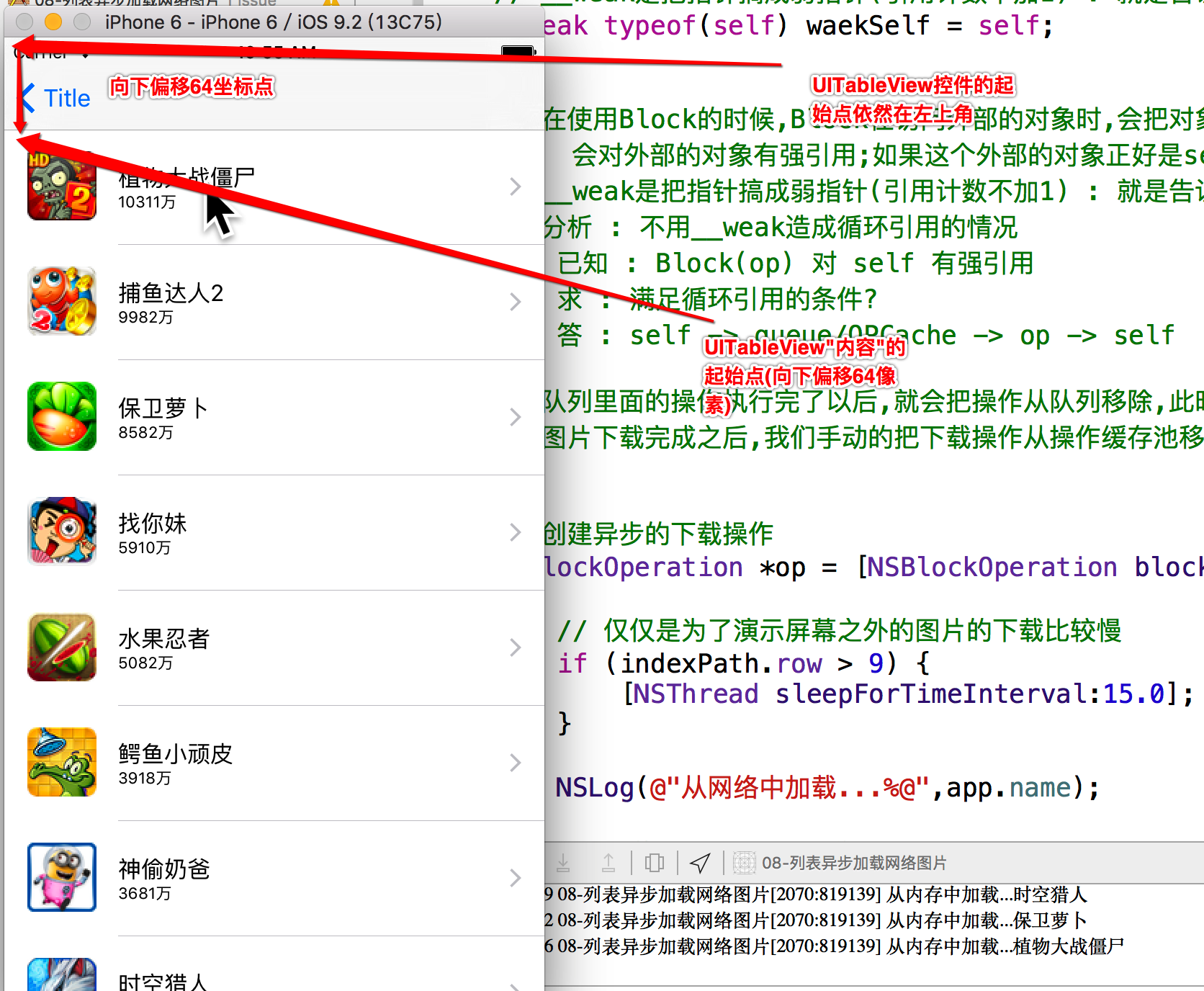This screenshot has width=1204, height=991.
Task: Click the simulator window title bar text
Action: [274, 22]
